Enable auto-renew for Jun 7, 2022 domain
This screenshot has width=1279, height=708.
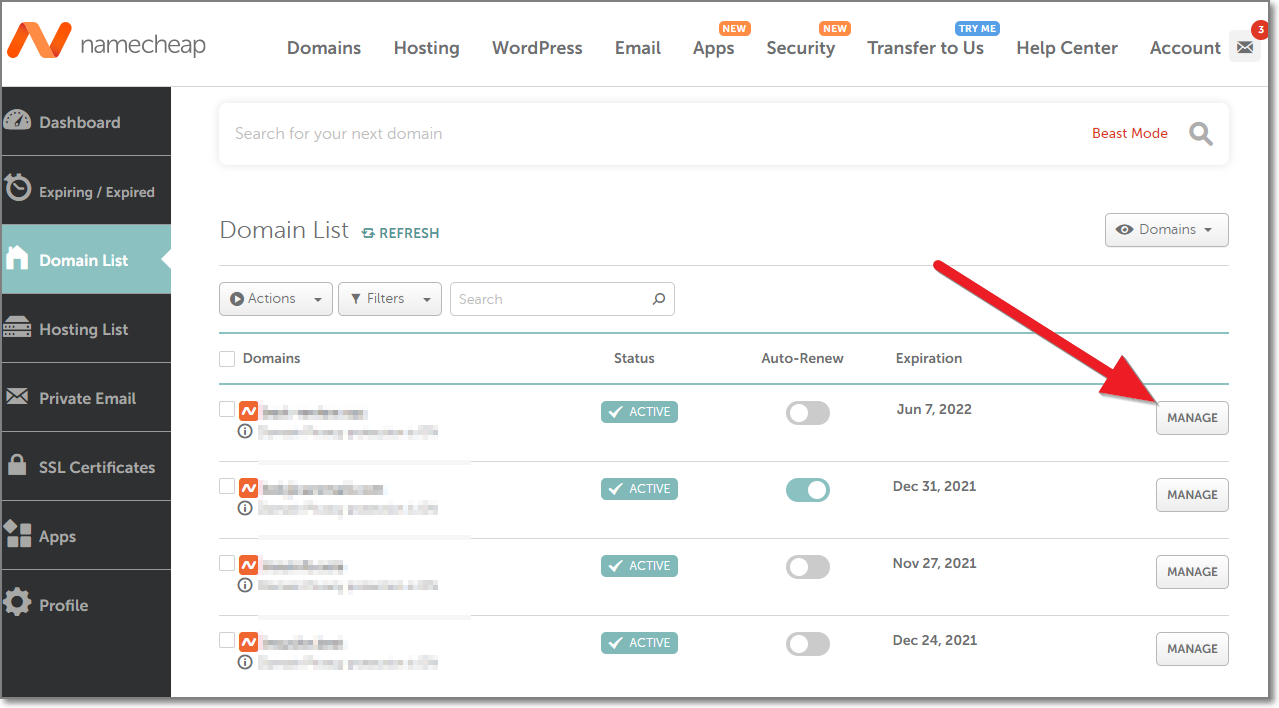pos(808,413)
